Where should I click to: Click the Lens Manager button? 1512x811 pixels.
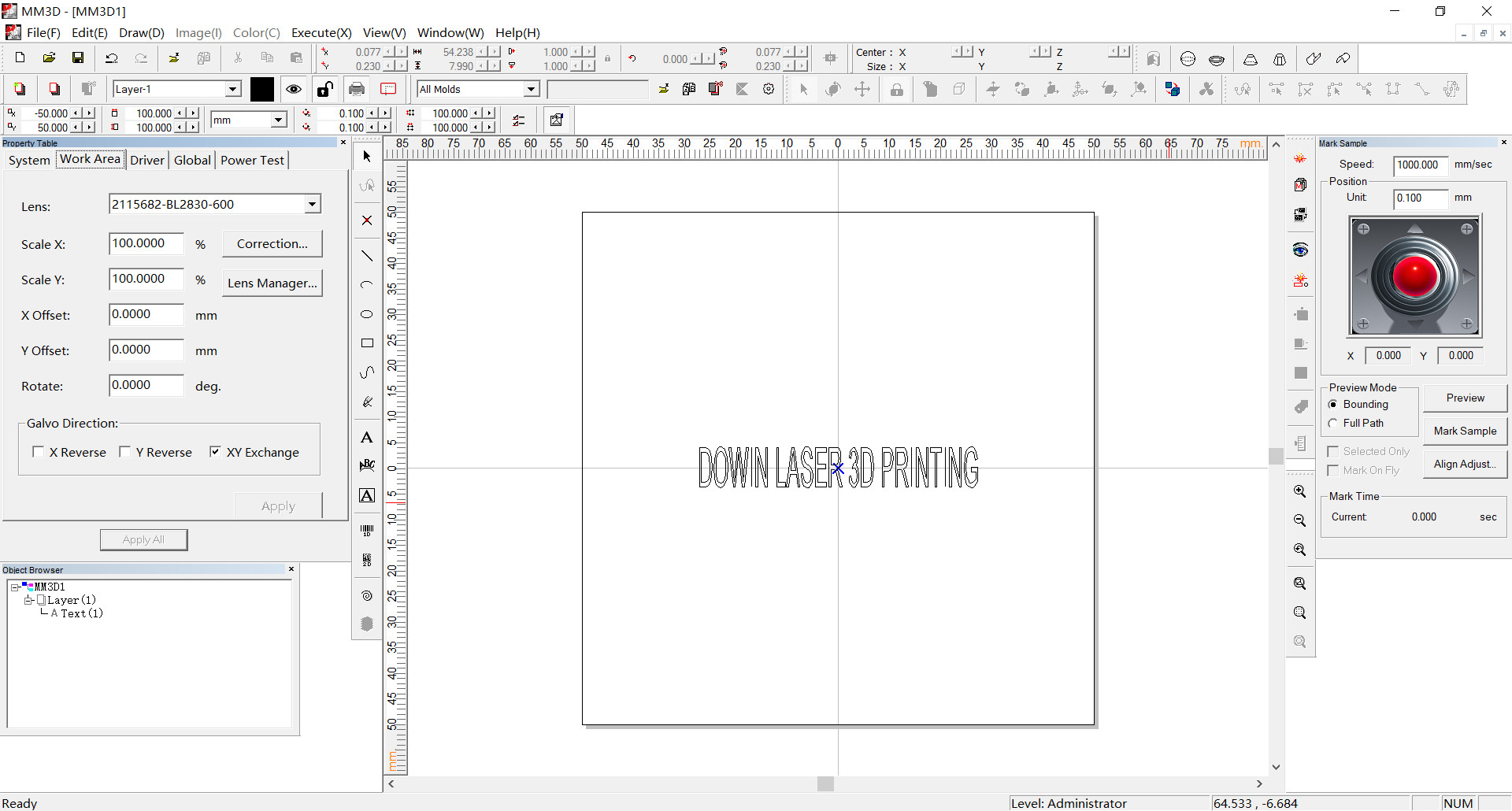coord(272,283)
